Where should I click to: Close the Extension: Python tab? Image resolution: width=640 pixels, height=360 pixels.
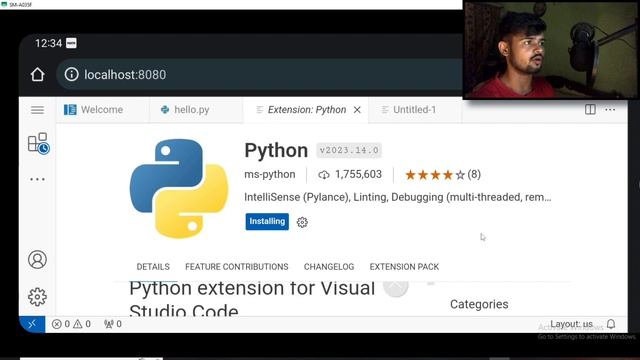(357, 110)
